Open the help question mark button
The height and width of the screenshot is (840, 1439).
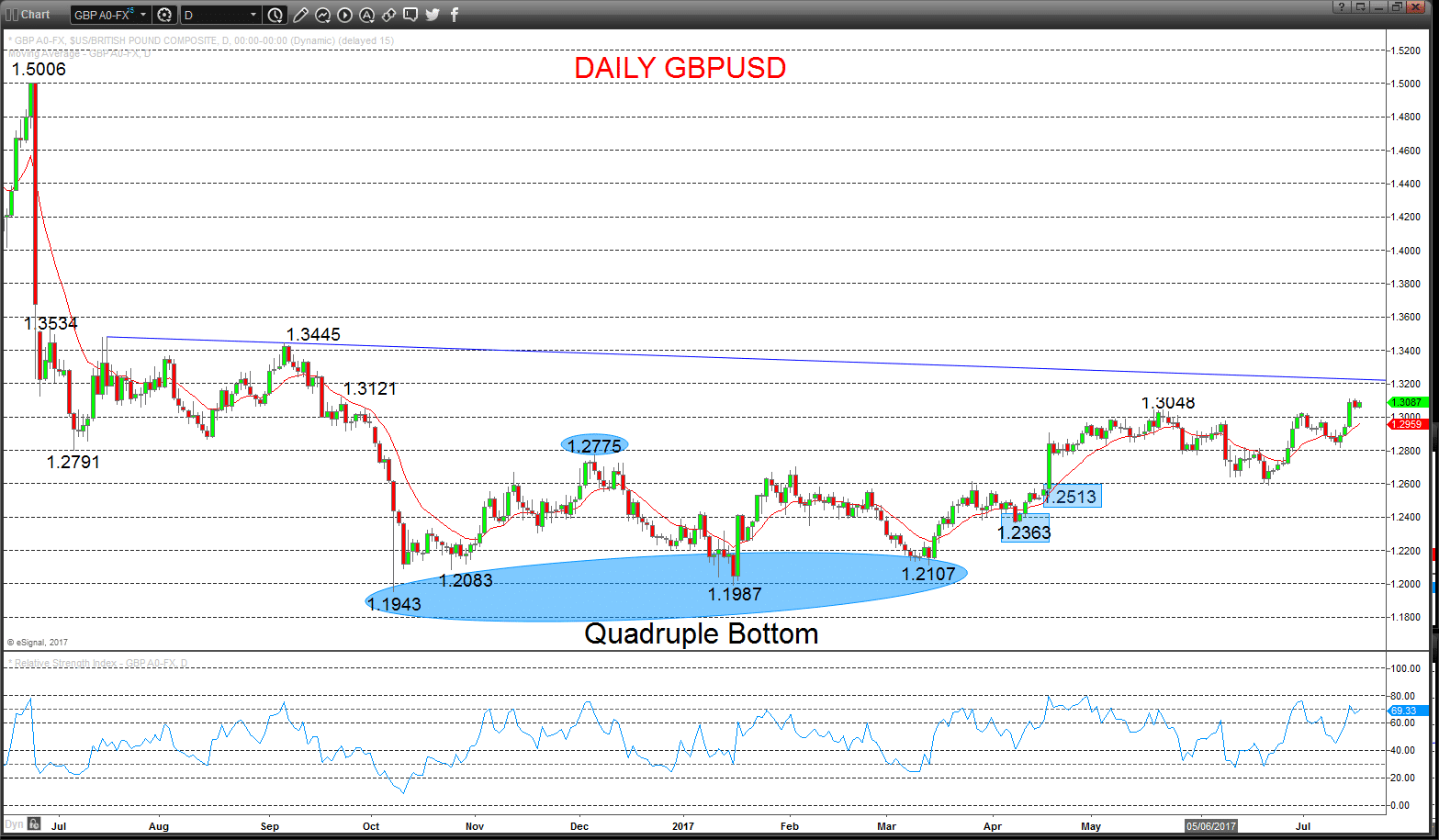click(x=1342, y=7)
